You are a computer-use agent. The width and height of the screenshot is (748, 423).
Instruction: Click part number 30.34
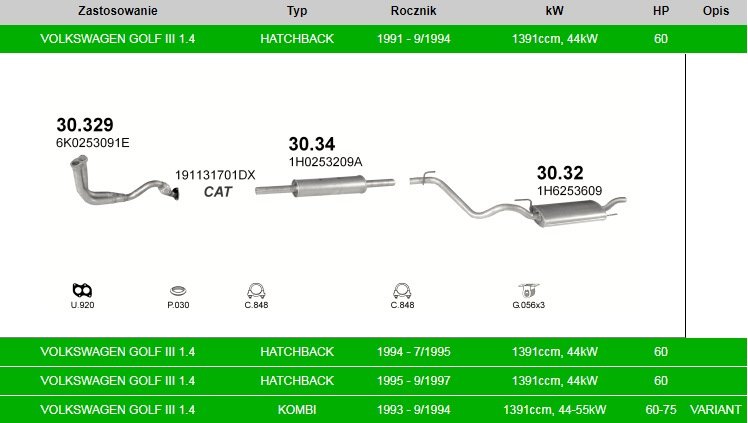point(312,144)
